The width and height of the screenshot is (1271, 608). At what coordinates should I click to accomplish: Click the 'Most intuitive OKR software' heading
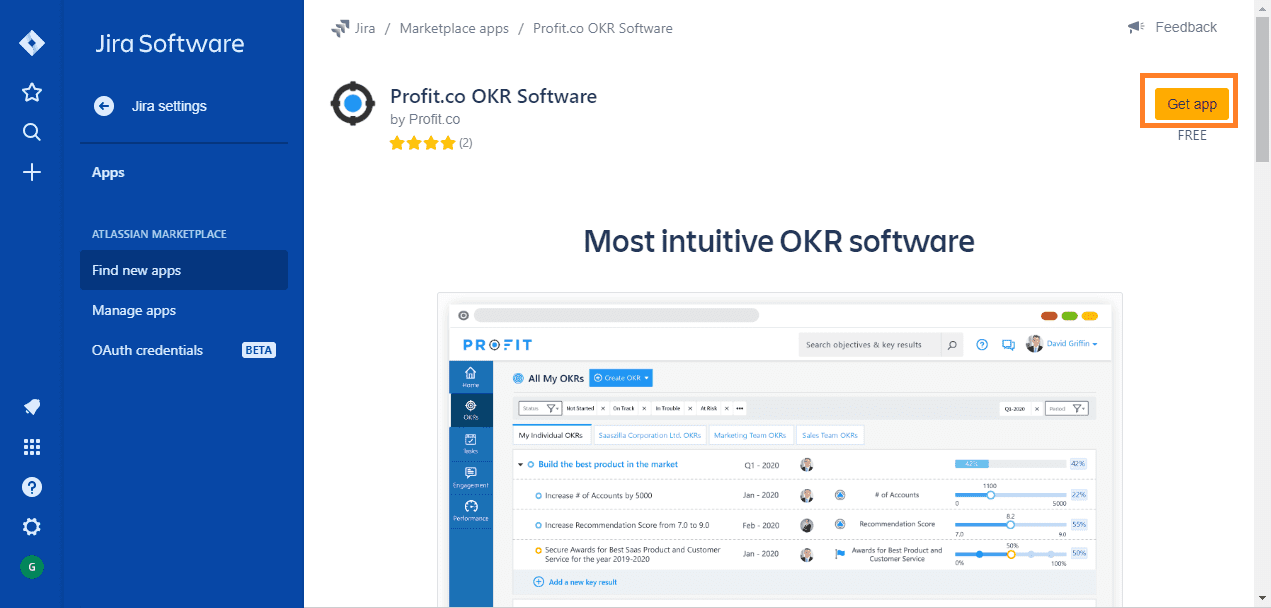(779, 241)
